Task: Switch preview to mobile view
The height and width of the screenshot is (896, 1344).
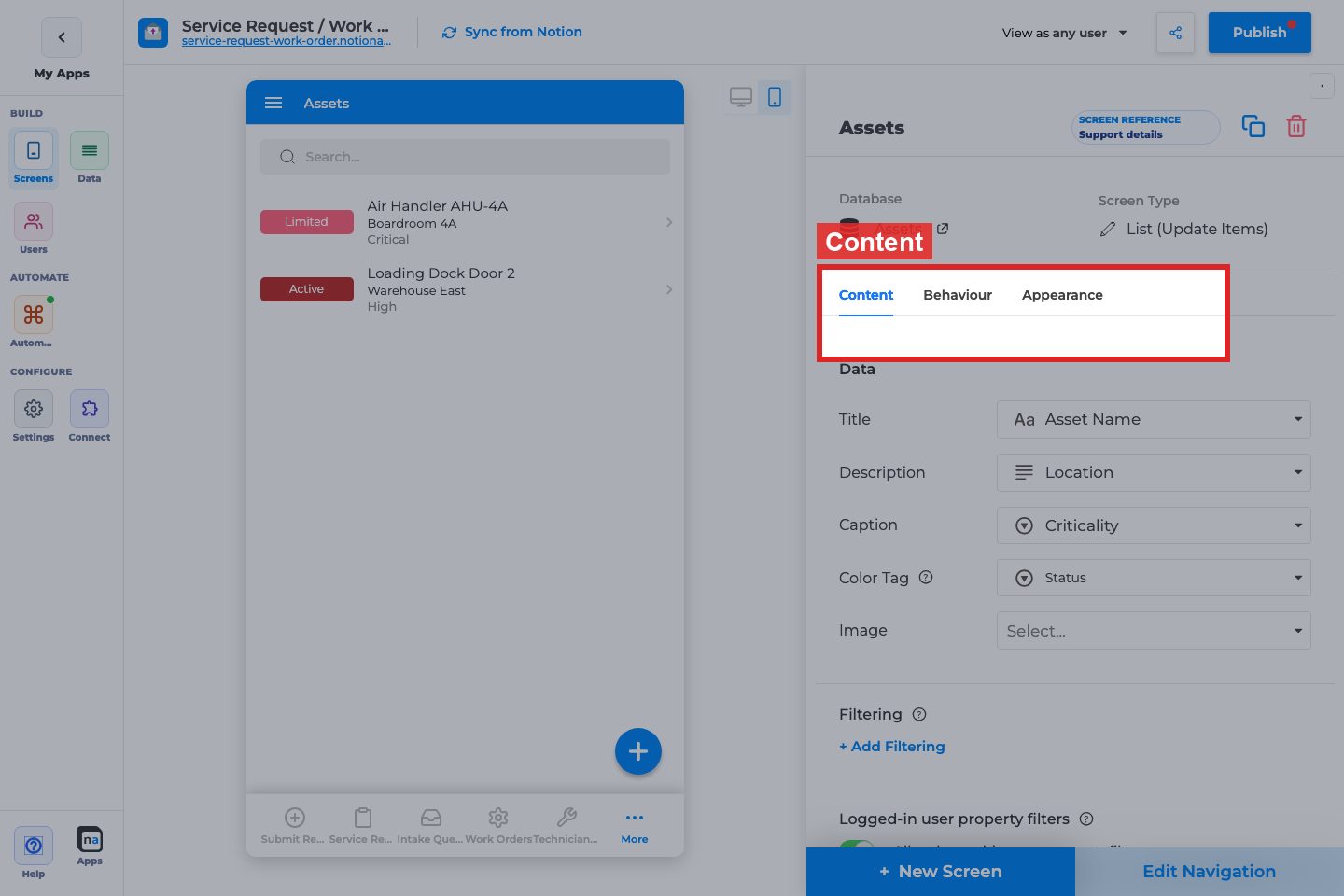Action: coord(775,97)
